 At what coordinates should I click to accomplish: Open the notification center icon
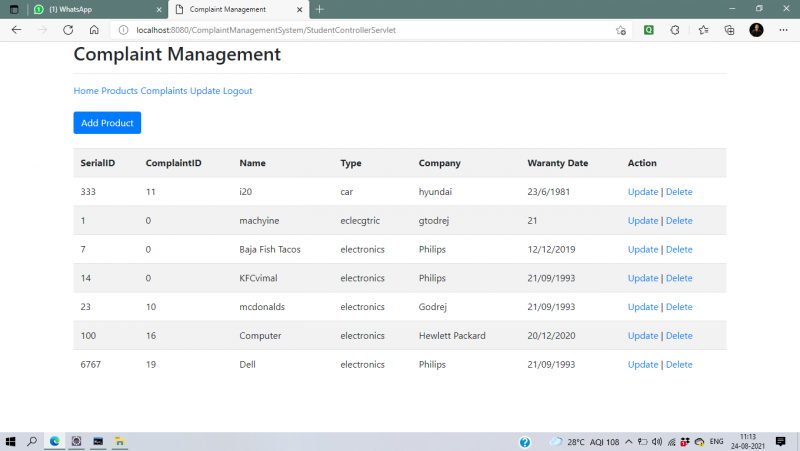780,442
